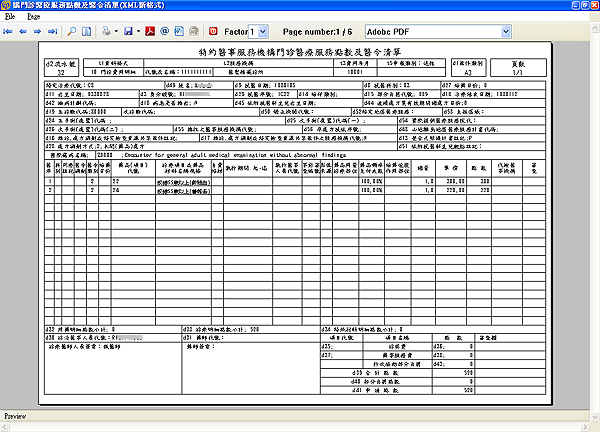Click the printer icon
The height and width of the screenshot is (432, 600).
click(x=105, y=32)
